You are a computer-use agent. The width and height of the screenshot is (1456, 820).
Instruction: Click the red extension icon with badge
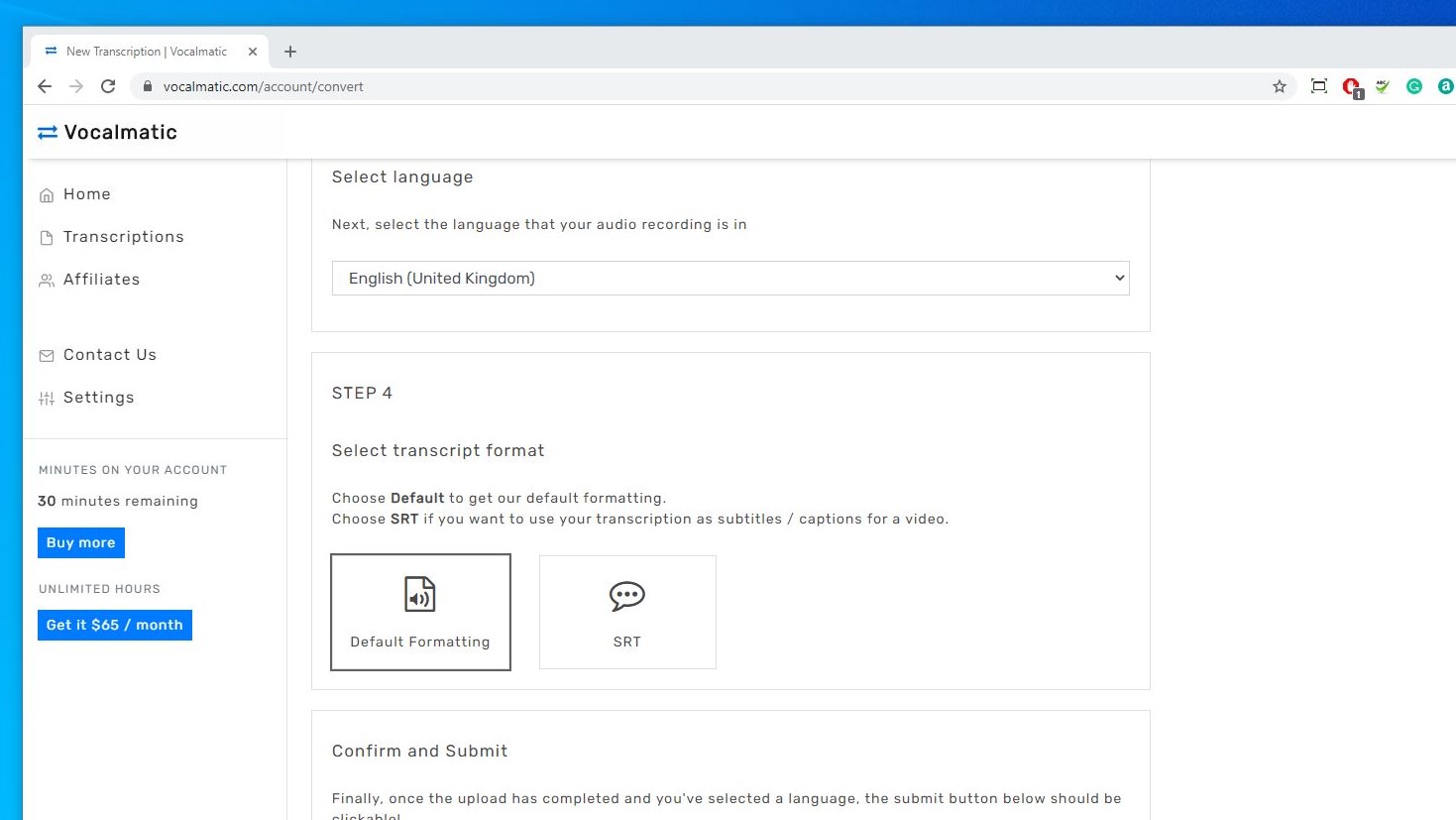1352,87
